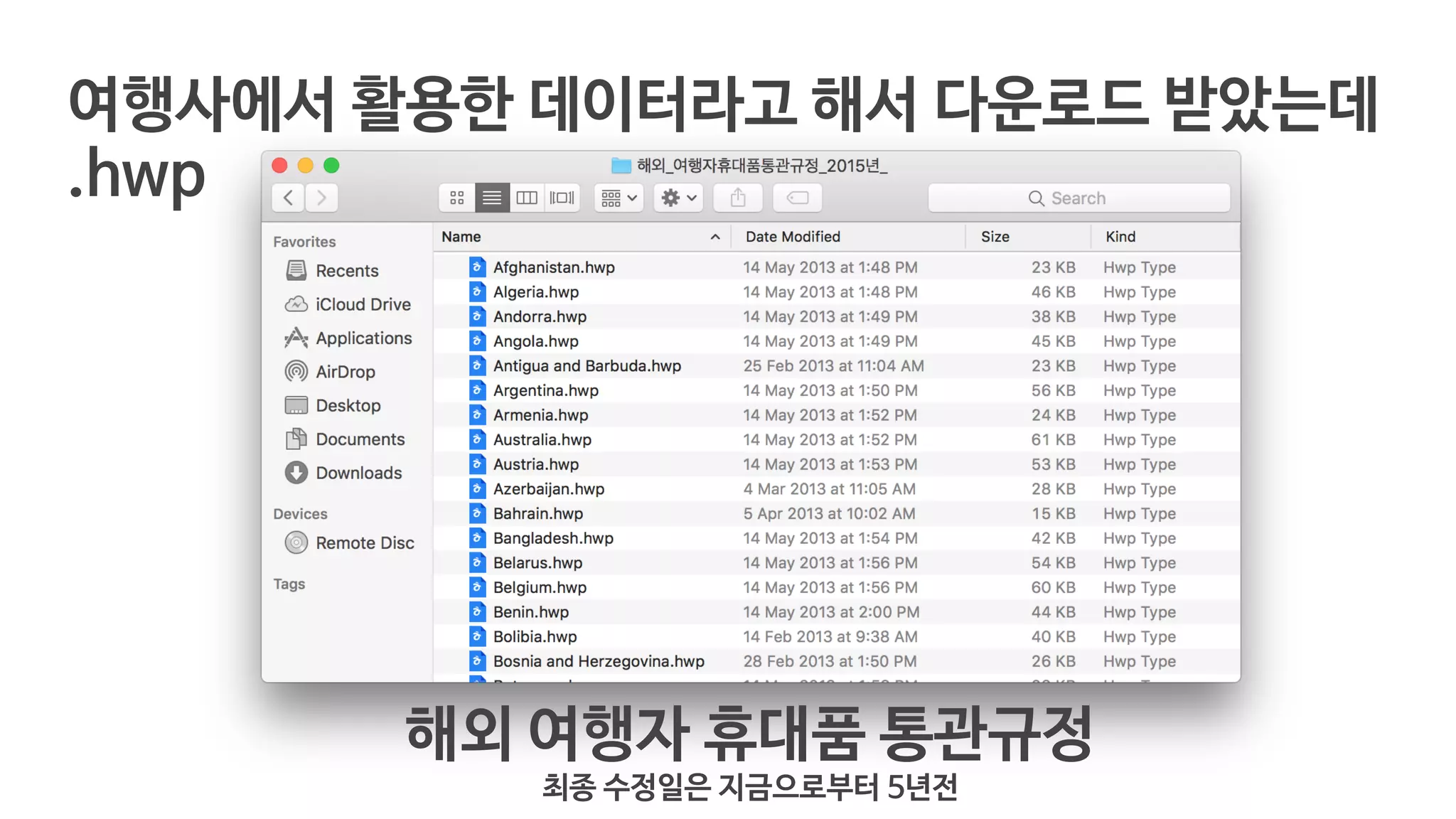This screenshot has width=1456, height=819.
Task: Select the Austria.hwp file name
Action: tap(536, 464)
